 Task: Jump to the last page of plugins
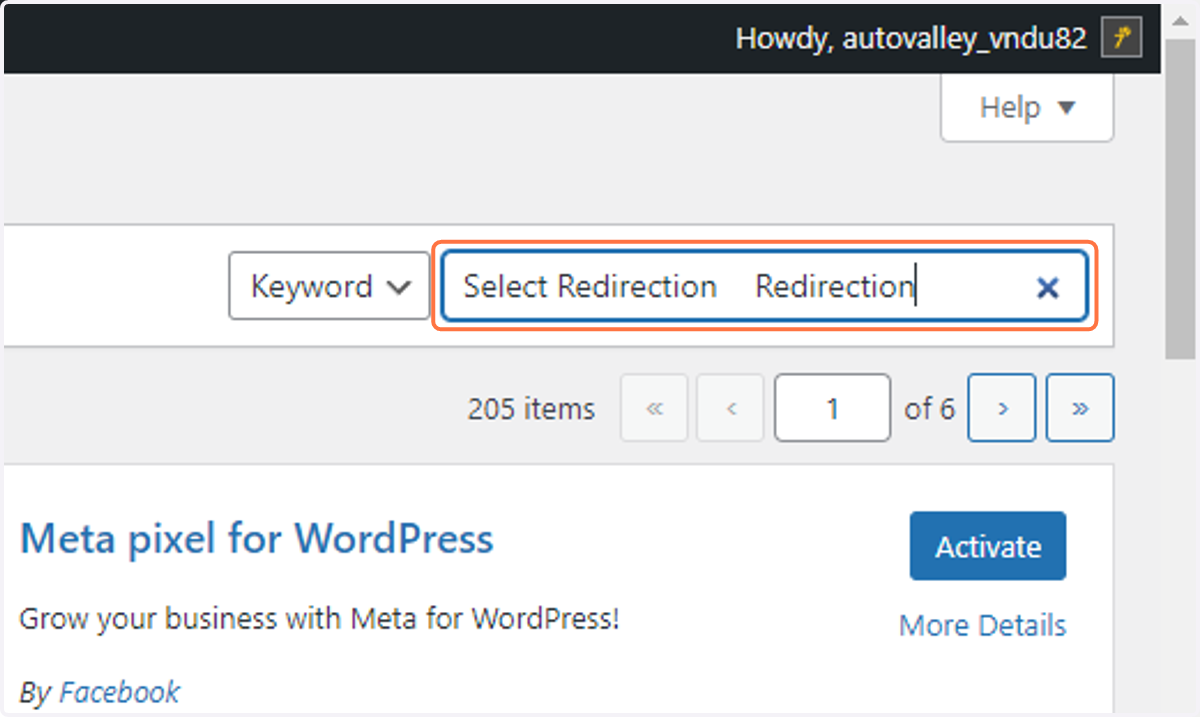(1080, 408)
